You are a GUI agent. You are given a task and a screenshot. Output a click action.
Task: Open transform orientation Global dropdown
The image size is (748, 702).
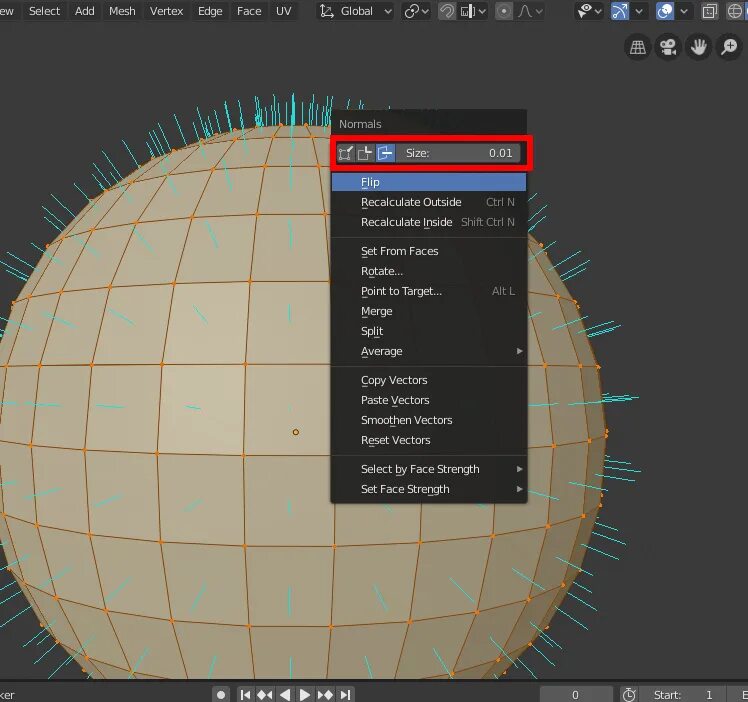pyautogui.click(x=355, y=11)
